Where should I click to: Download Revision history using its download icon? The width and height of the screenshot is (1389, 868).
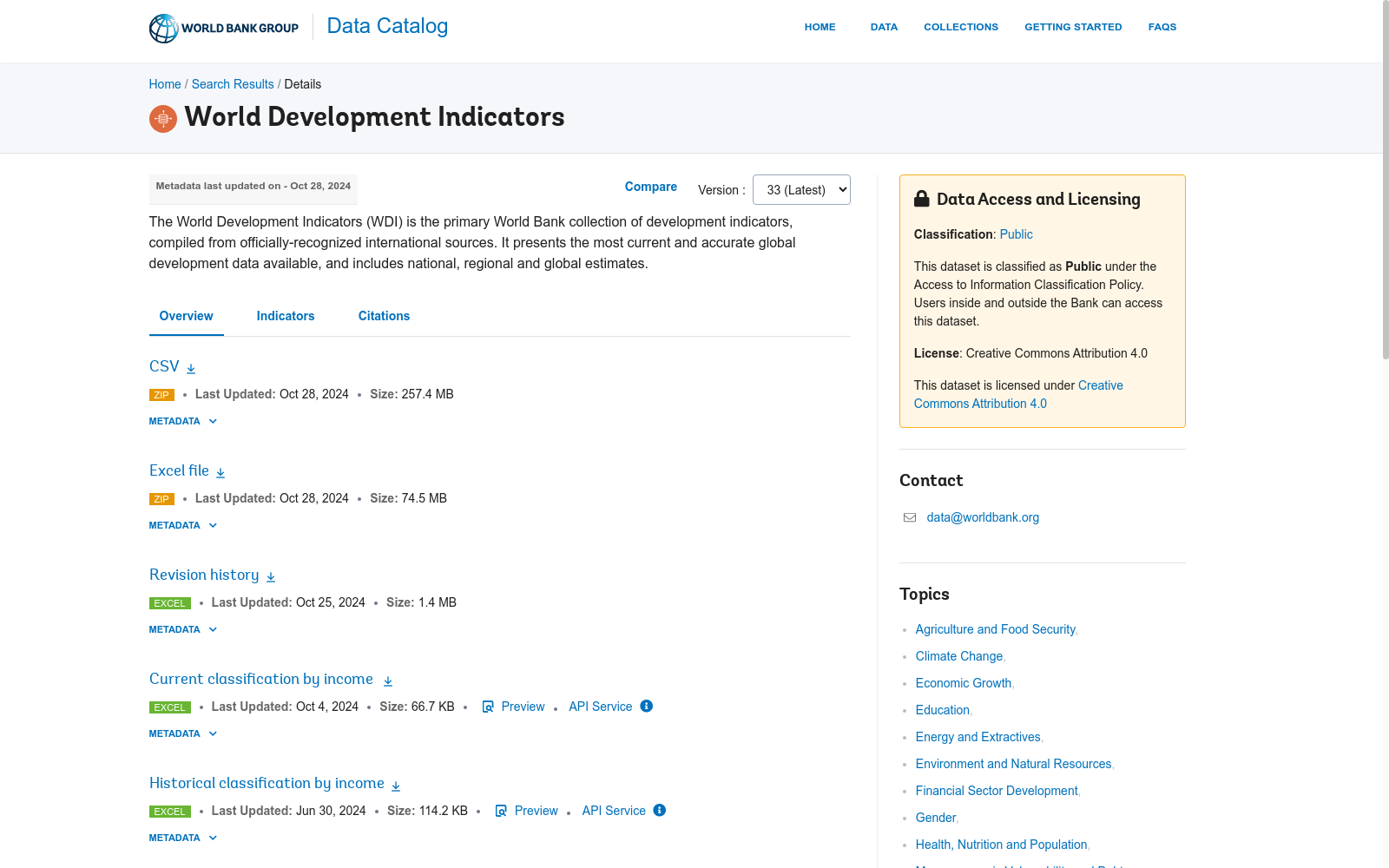click(x=270, y=575)
